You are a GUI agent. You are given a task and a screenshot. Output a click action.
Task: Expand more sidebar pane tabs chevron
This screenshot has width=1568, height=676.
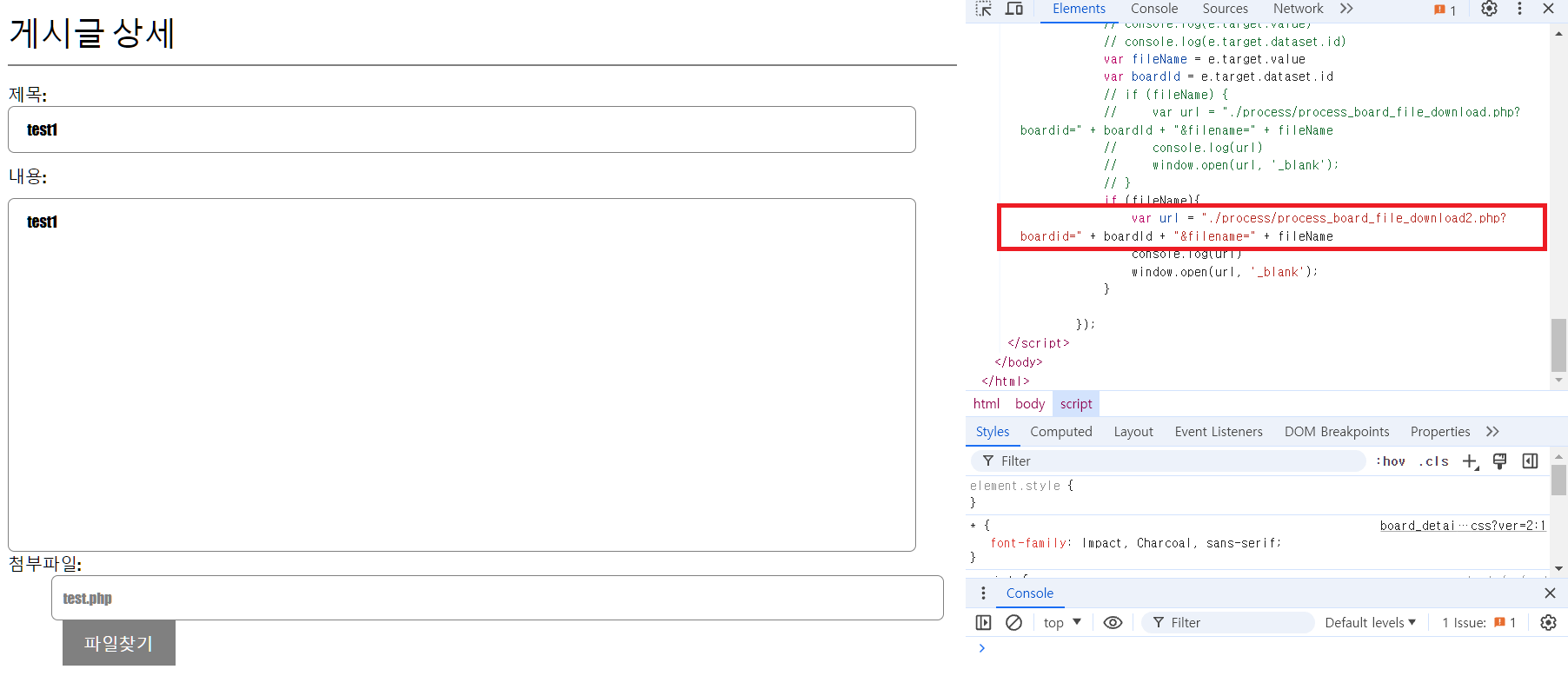(1492, 432)
